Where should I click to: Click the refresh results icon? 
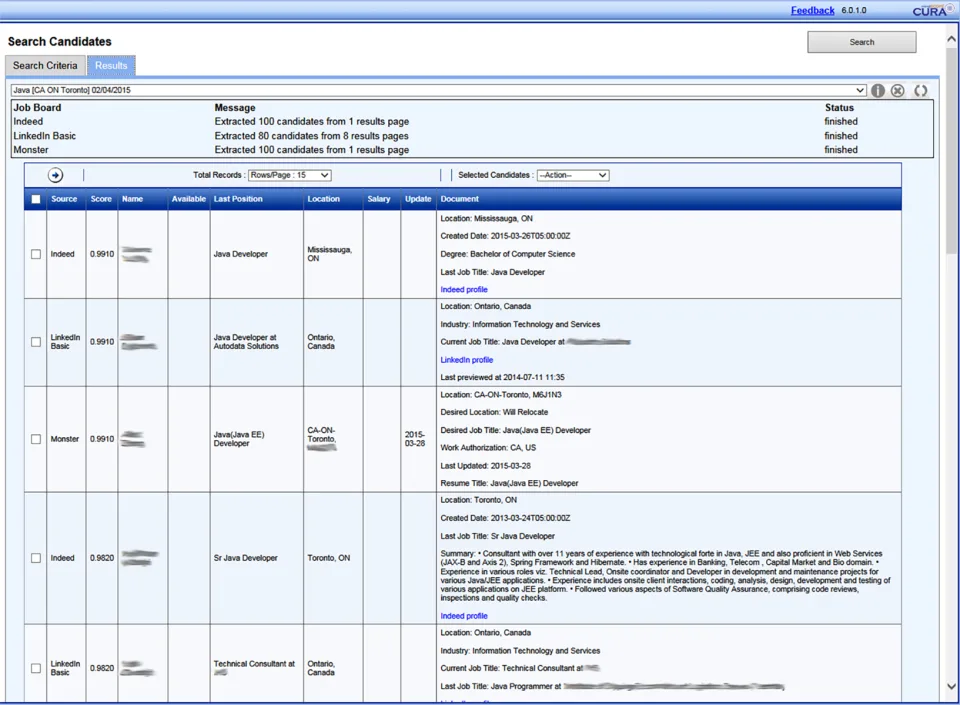(x=920, y=91)
